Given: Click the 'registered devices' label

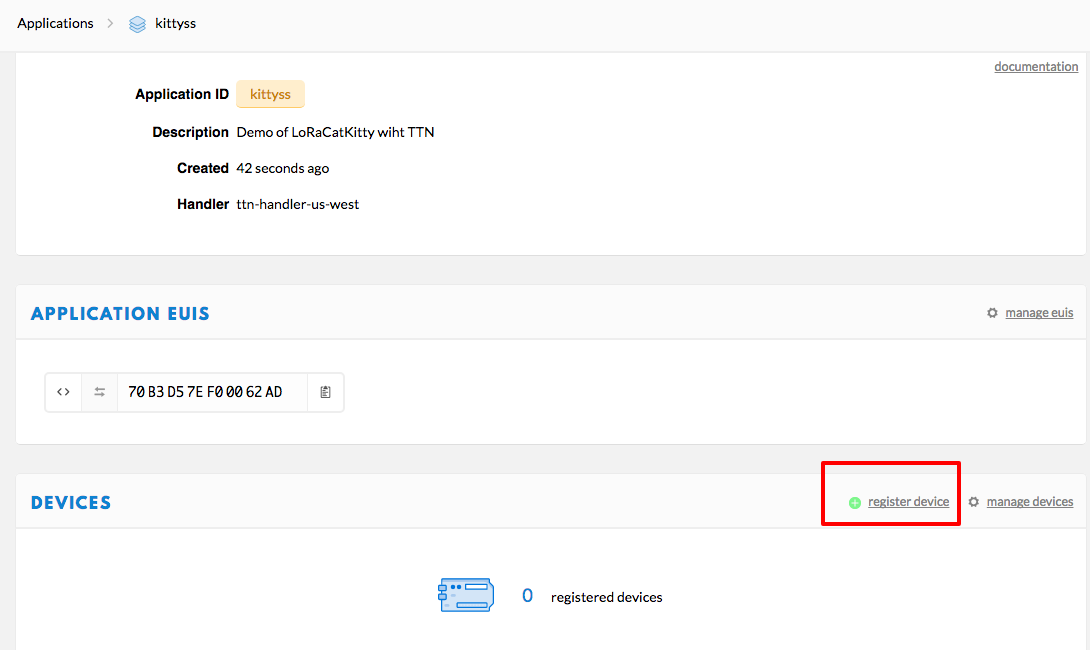Looking at the screenshot, I should (606, 597).
